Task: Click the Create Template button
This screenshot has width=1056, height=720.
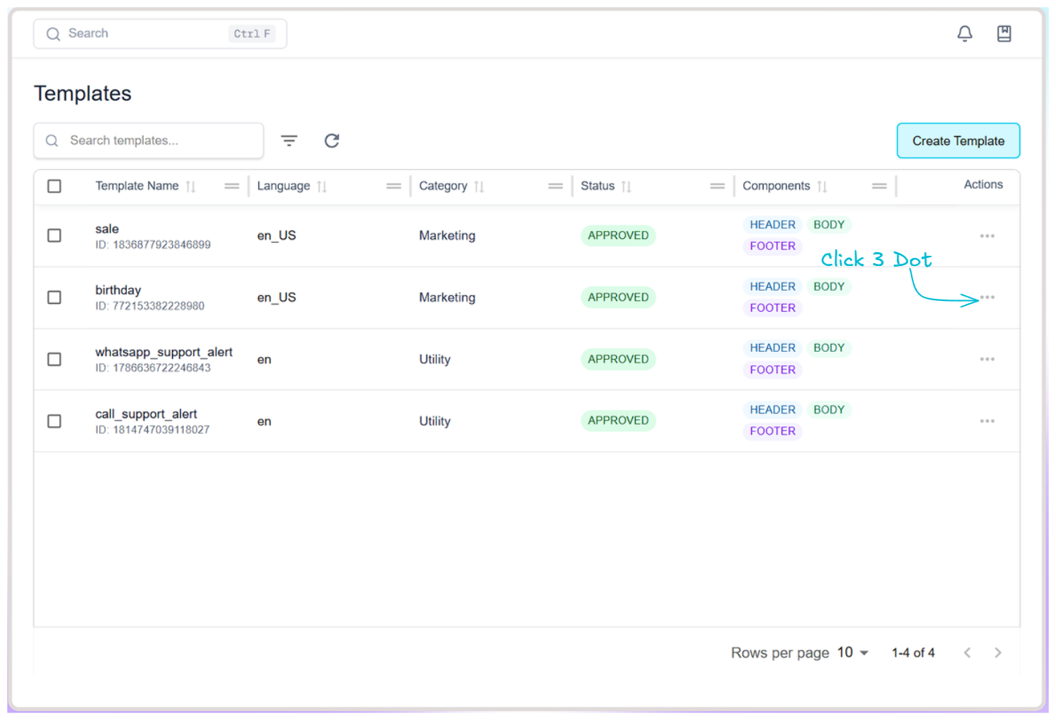Action: click(957, 141)
